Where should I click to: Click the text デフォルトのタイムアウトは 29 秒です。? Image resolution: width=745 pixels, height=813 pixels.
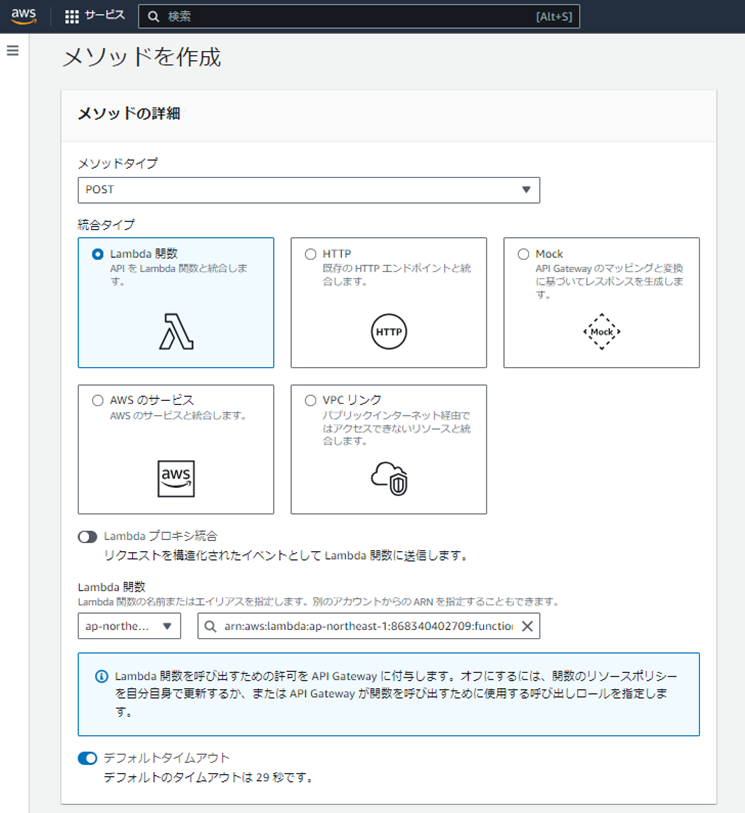(x=209, y=777)
